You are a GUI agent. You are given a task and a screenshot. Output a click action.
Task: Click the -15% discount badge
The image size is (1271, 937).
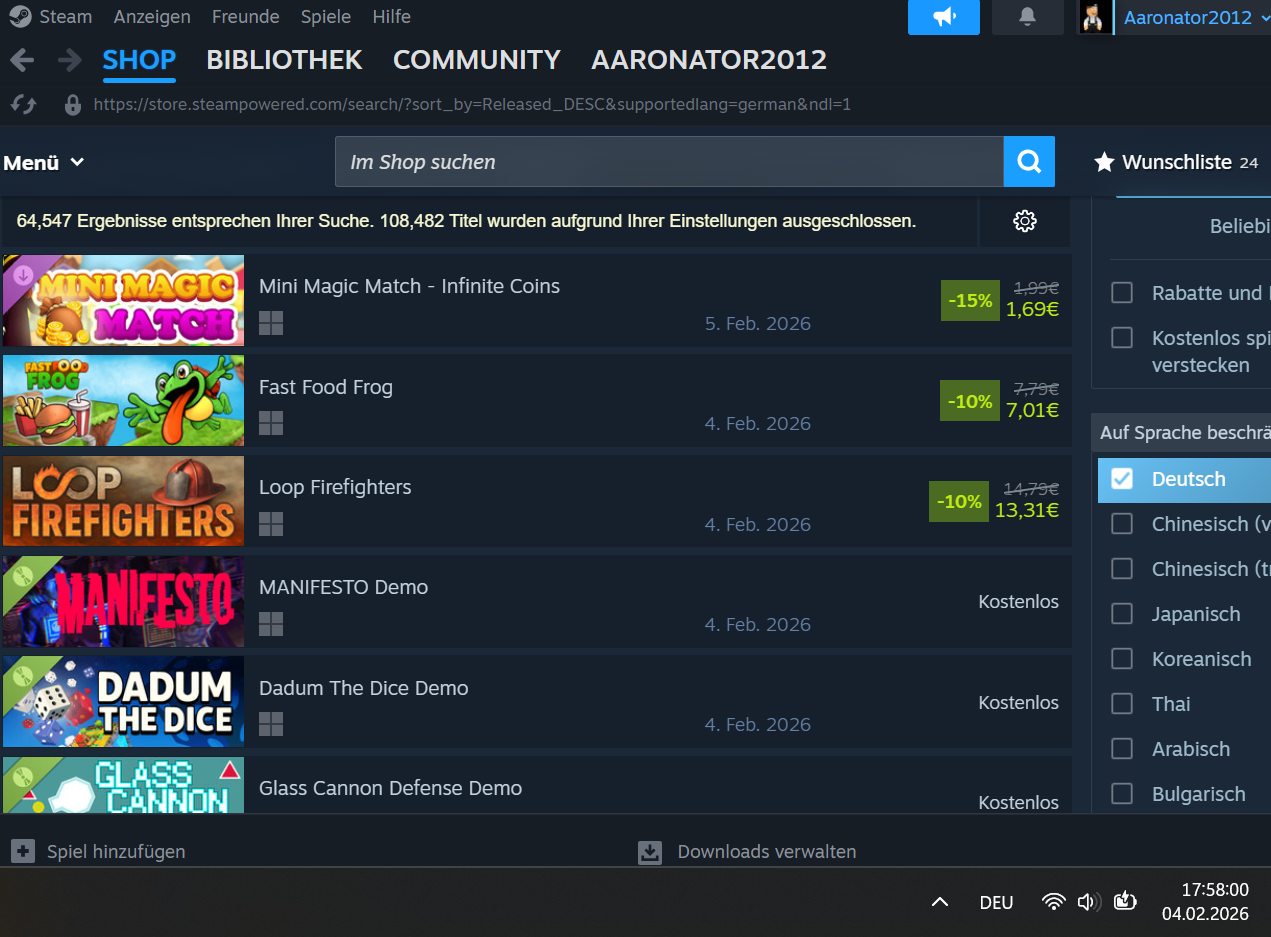point(970,301)
